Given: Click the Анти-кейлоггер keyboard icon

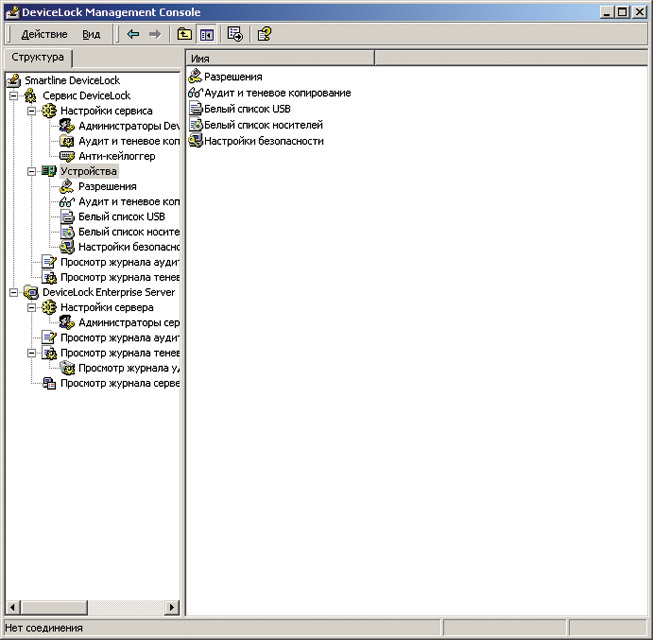Looking at the screenshot, I should (x=67, y=156).
